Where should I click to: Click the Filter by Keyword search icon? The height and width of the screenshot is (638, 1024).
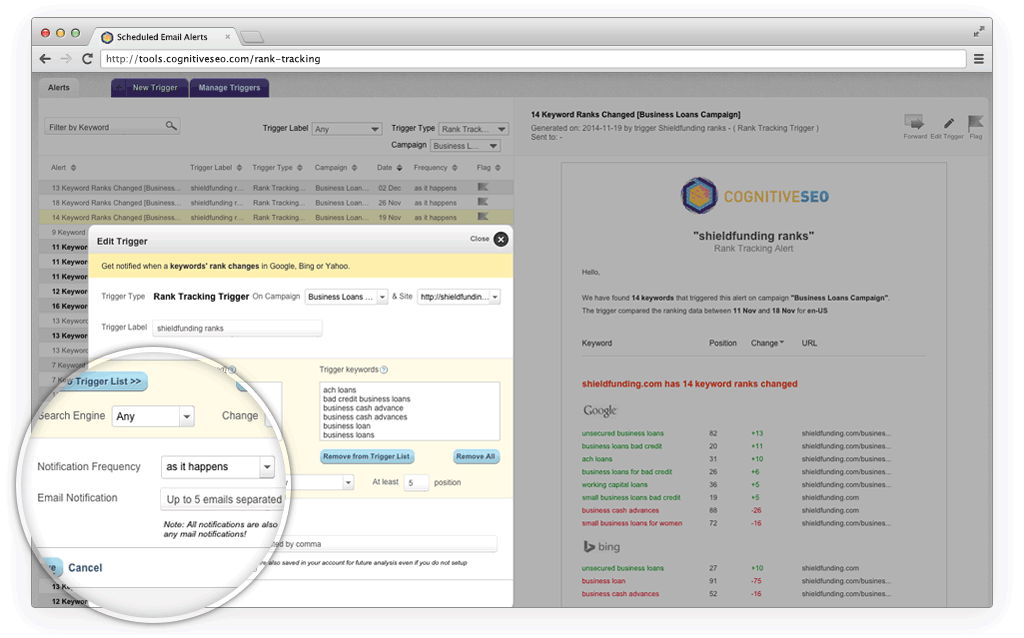(170, 125)
